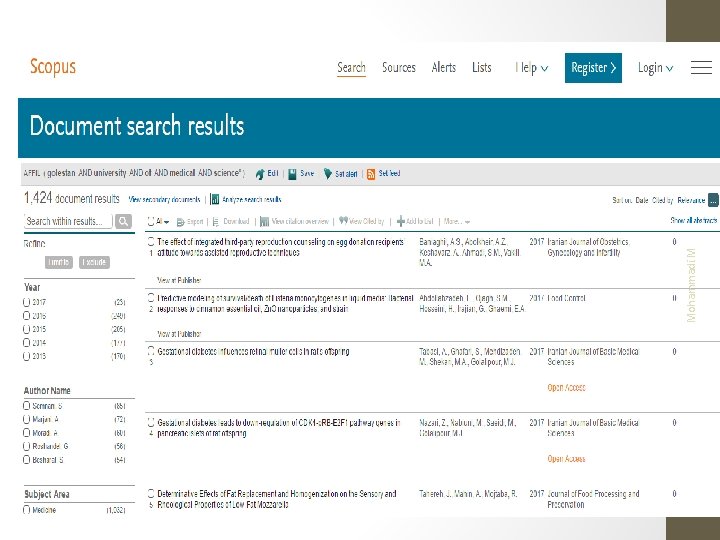The width and height of the screenshot is (720, 540).
Task: Check the 2015 year filter
Action: coord(27,329)
